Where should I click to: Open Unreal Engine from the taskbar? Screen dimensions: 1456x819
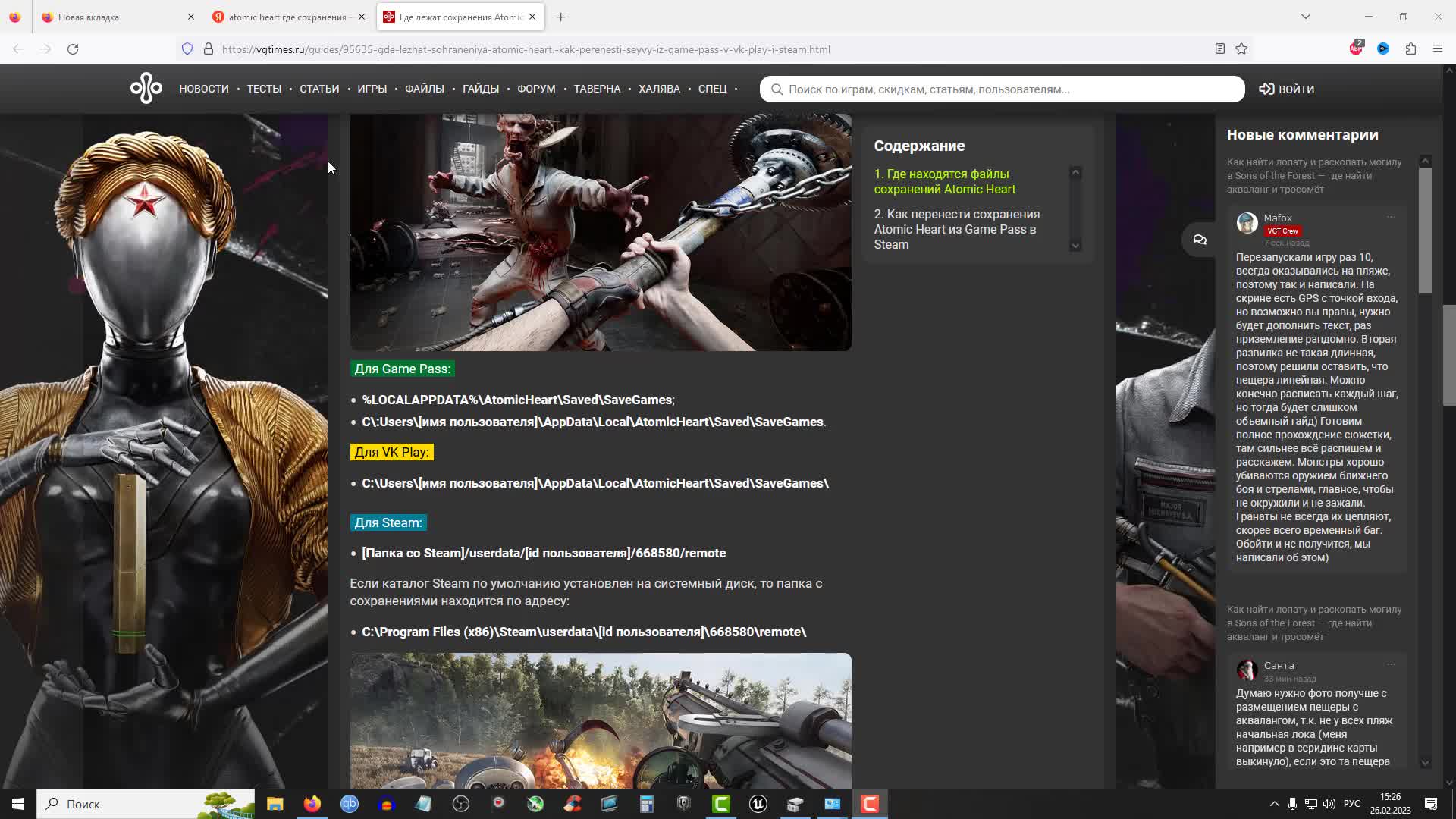pyautogui.click(x=758, y=804)
